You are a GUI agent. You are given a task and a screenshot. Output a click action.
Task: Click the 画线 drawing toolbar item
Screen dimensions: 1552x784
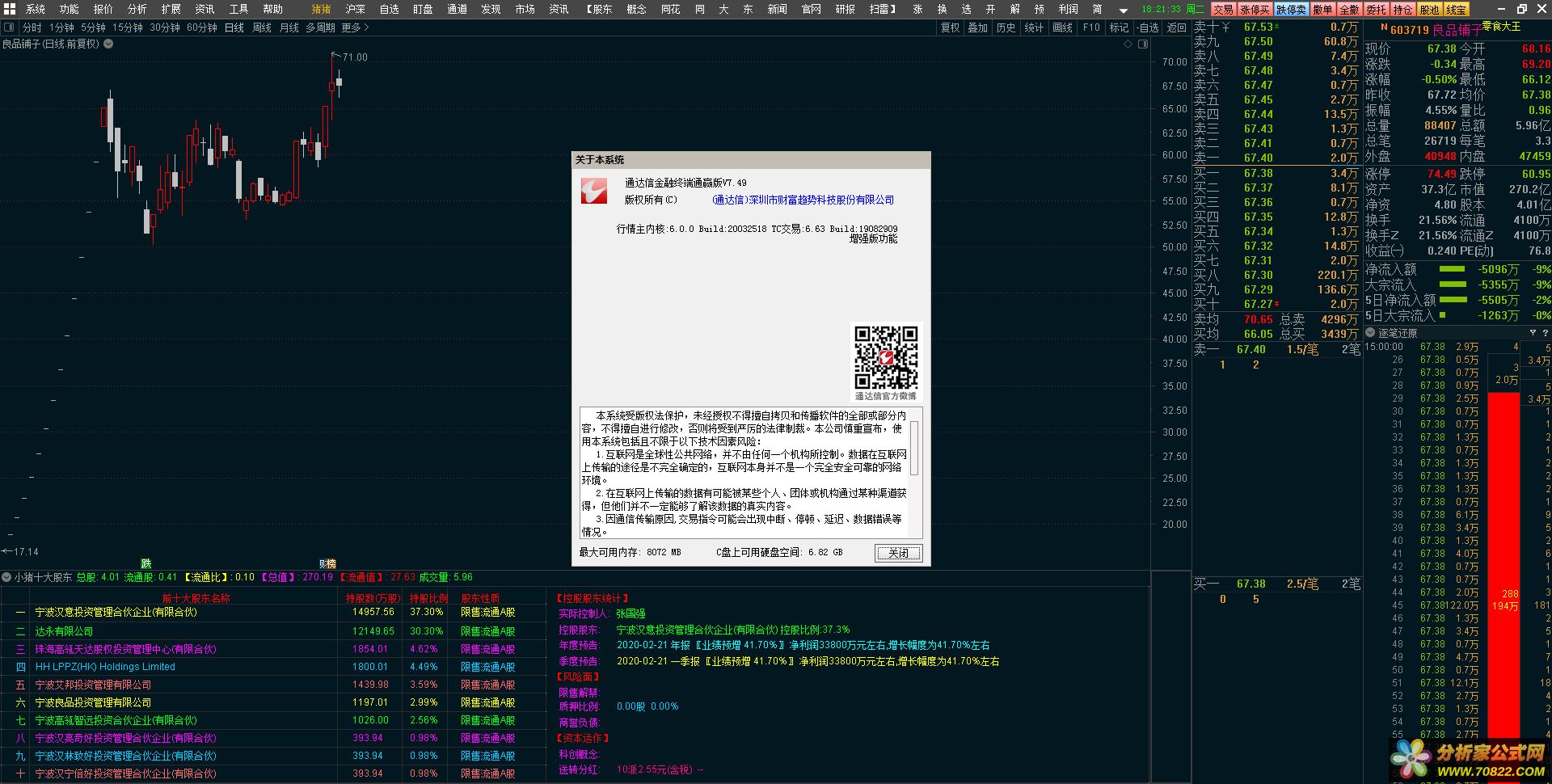click(1063, 27)
